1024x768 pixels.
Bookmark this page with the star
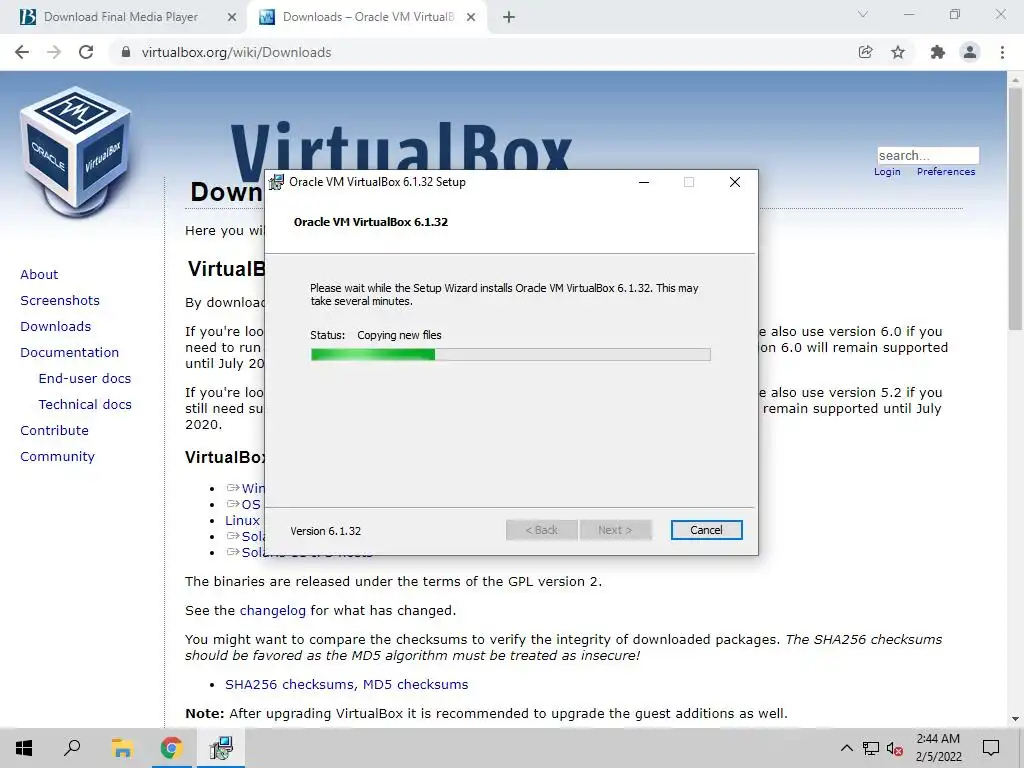[898, 52]
